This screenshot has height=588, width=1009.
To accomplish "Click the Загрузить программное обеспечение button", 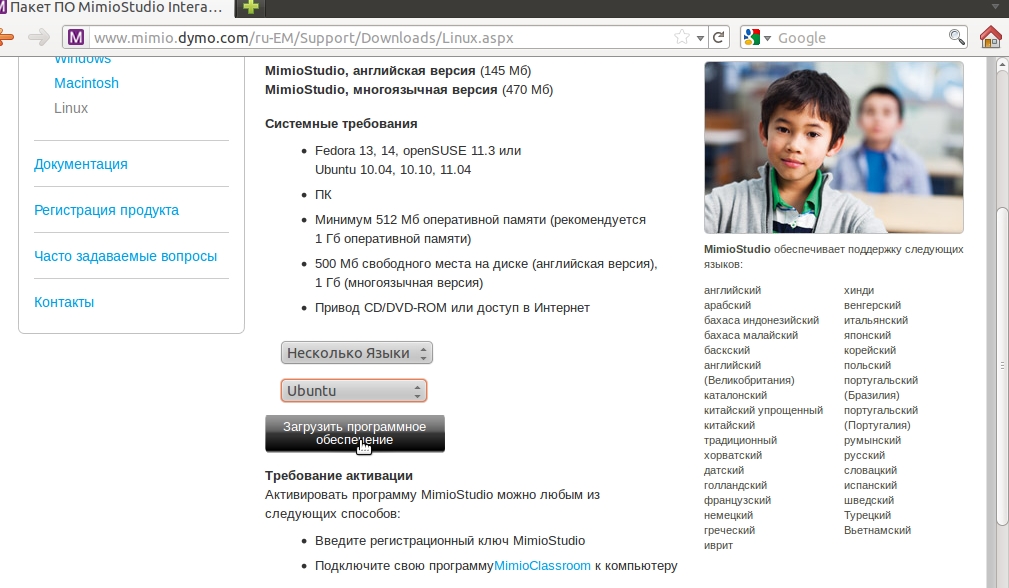I will [x=355, y=433].
